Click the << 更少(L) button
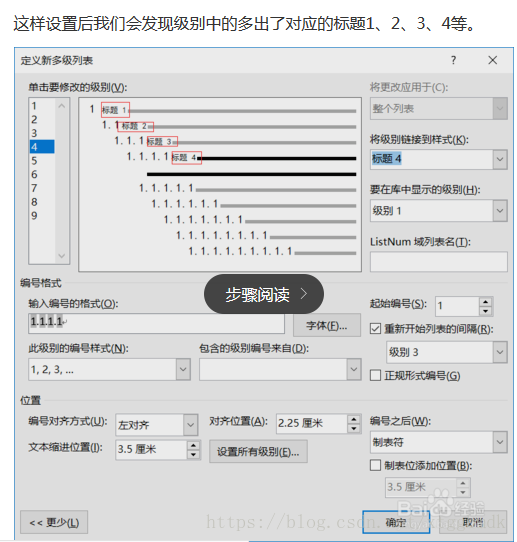The height and width of the screenshot is (542, 517). (x=54, y=522)
